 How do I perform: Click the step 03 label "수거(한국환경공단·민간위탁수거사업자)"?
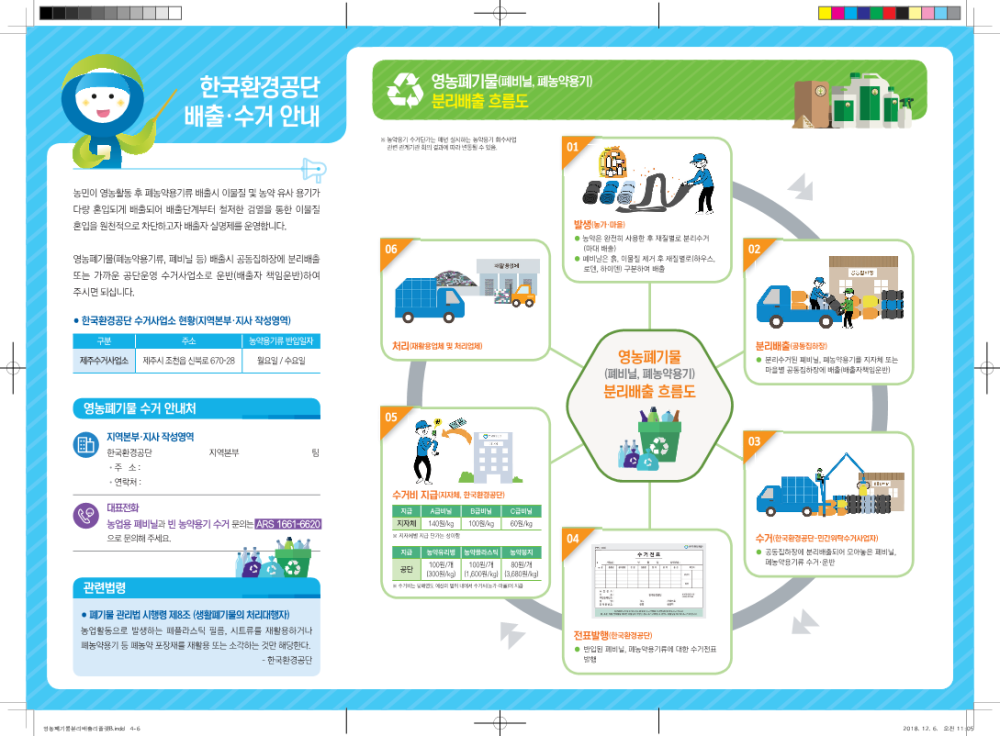pyautogui.click(x=817, y=538)
